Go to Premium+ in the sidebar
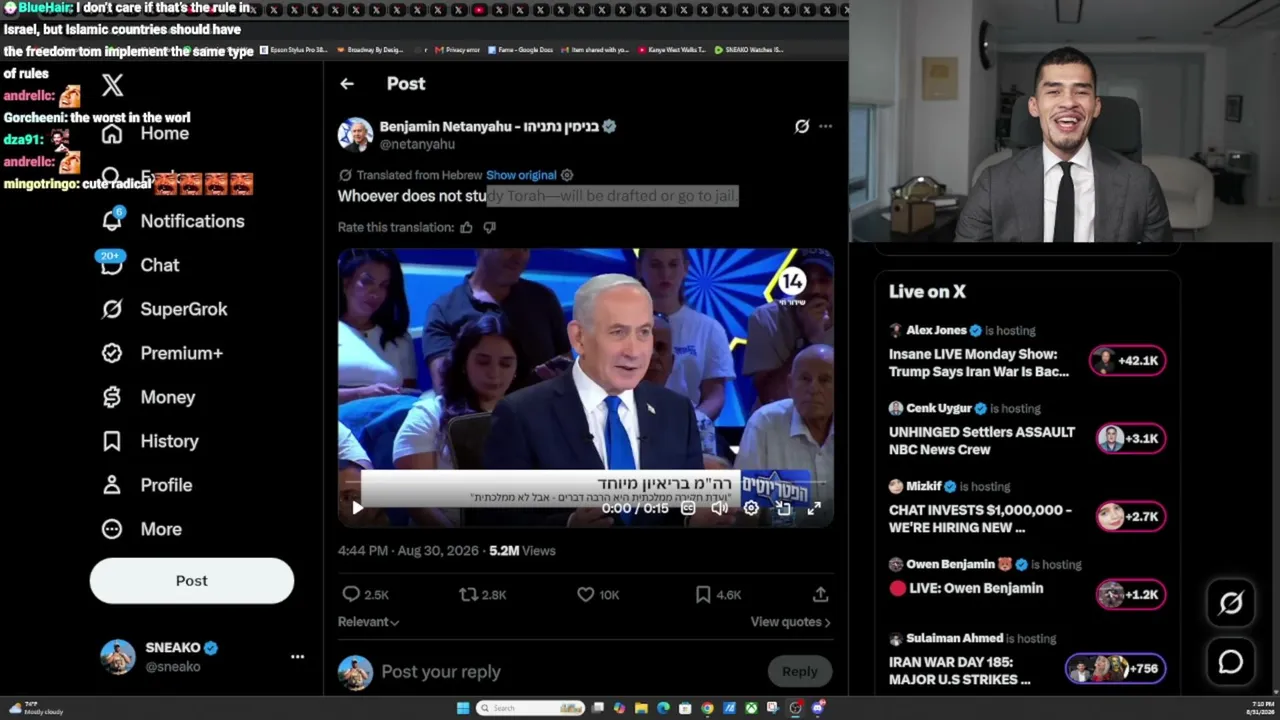This screenshot has width=1280, height=720. pos(162,353)
